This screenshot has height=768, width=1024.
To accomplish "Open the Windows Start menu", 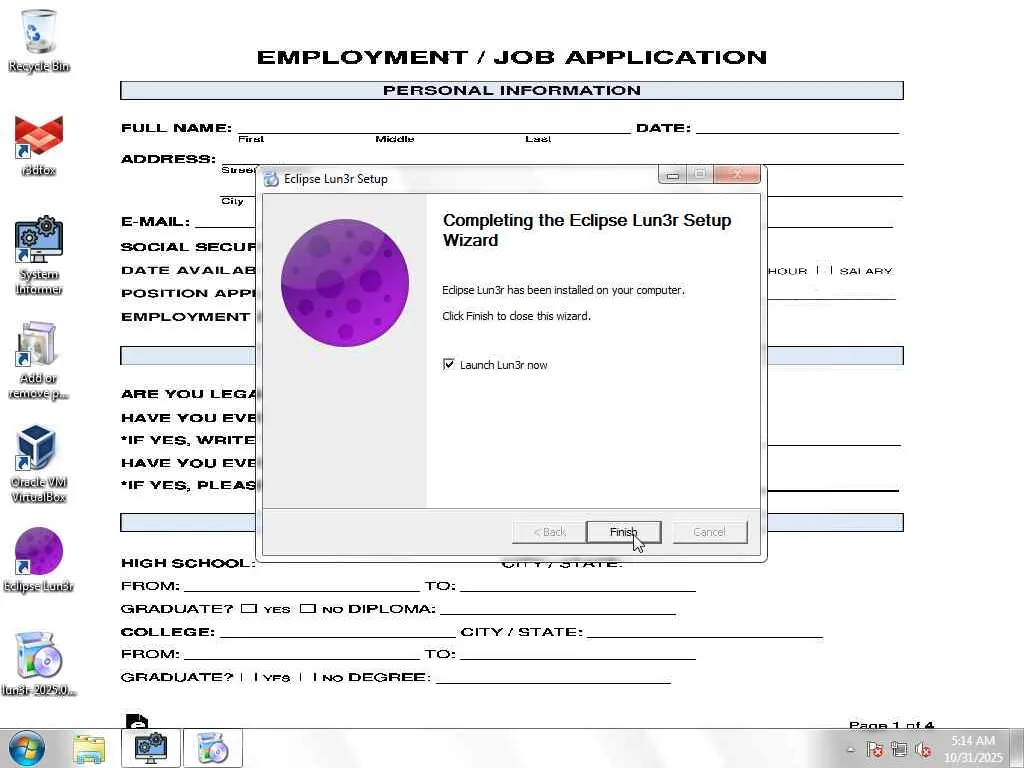I will coord(26,748).
